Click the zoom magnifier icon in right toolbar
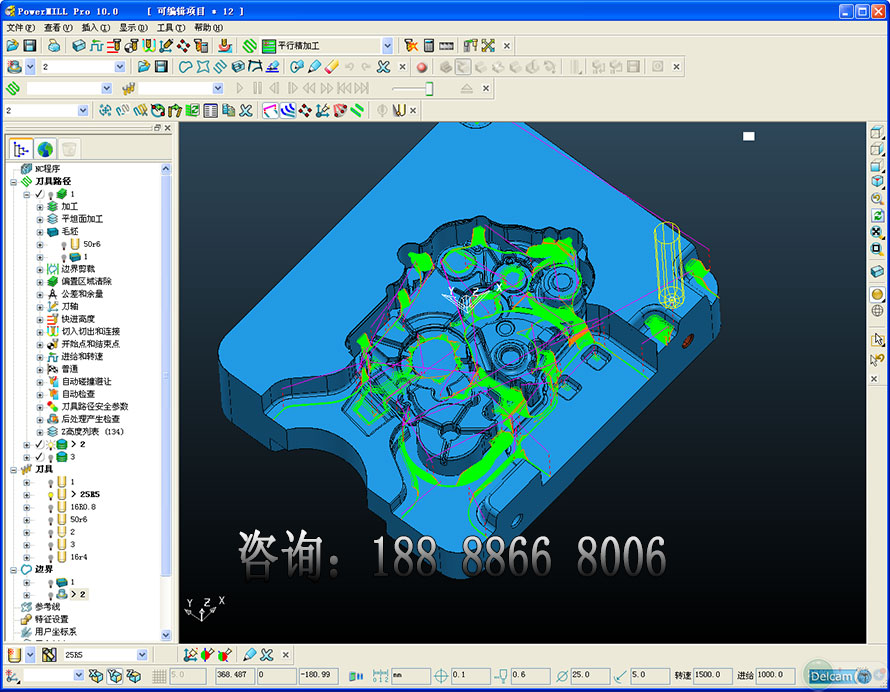Viewport: 890px width, 692px height. coord(877,199)
